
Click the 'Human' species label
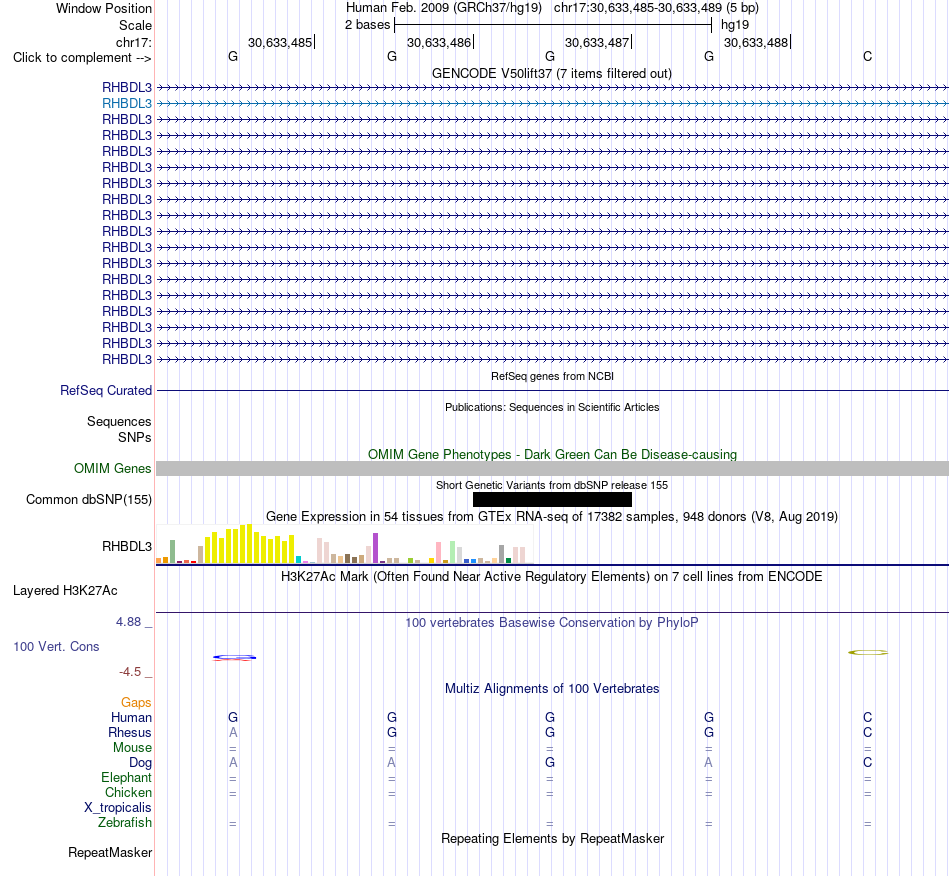[131, 718]
